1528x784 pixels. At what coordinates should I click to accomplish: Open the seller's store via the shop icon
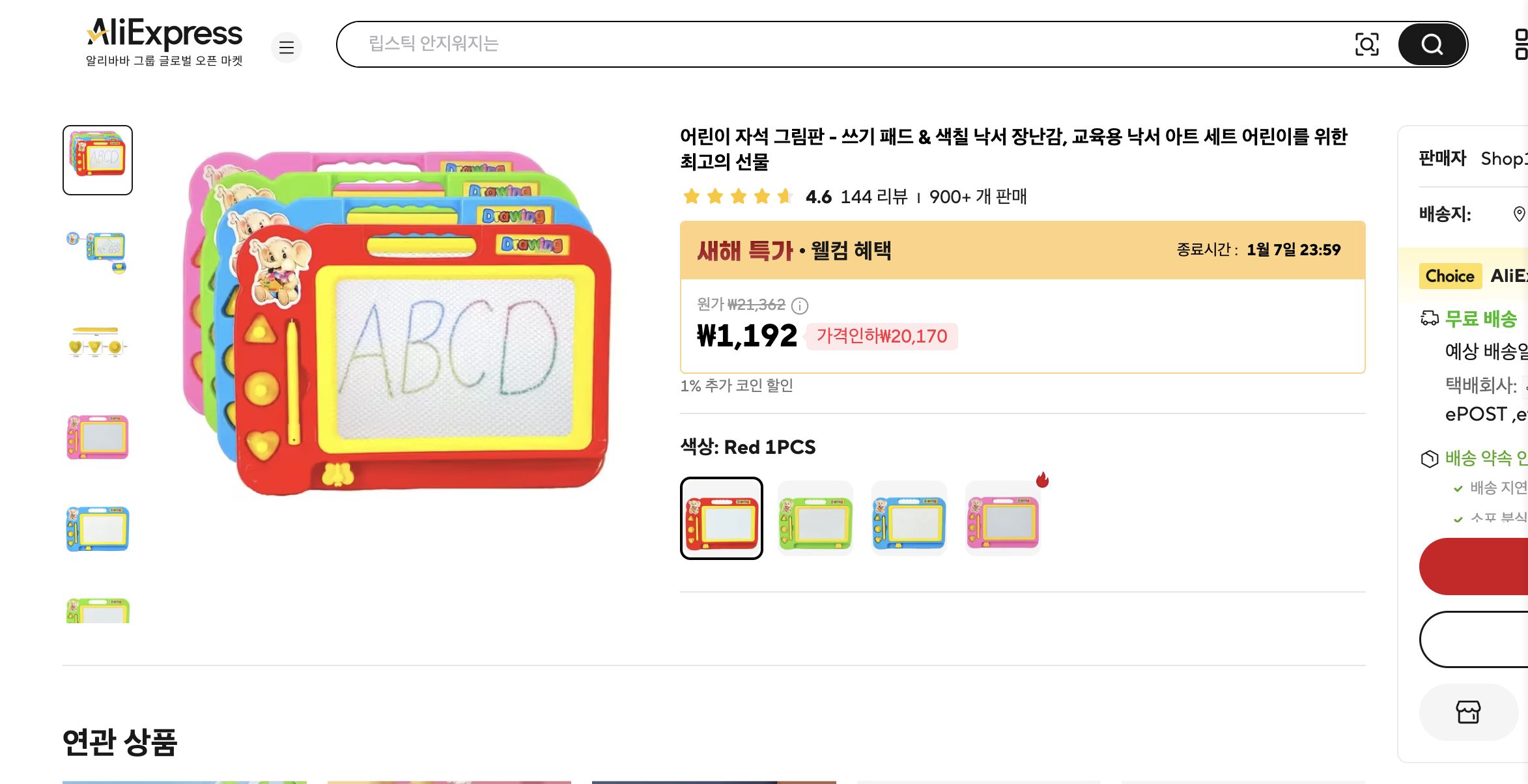[1468, 712]
